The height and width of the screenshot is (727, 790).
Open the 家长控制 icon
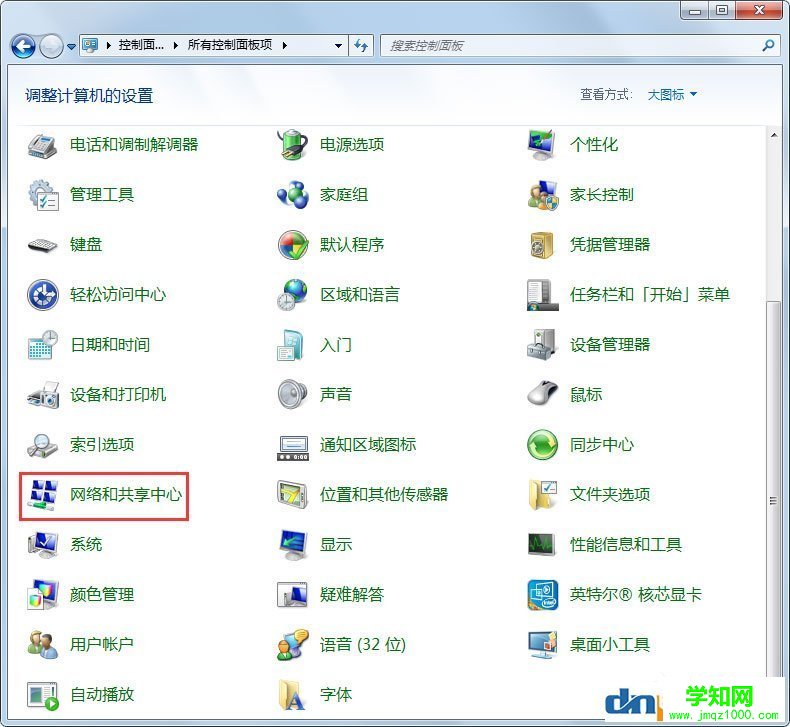543,195
